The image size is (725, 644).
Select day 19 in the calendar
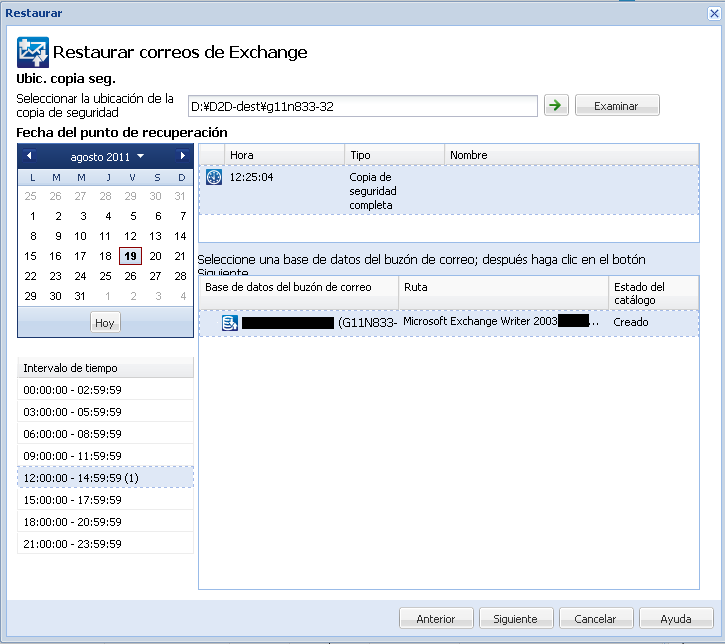point(130,256)
